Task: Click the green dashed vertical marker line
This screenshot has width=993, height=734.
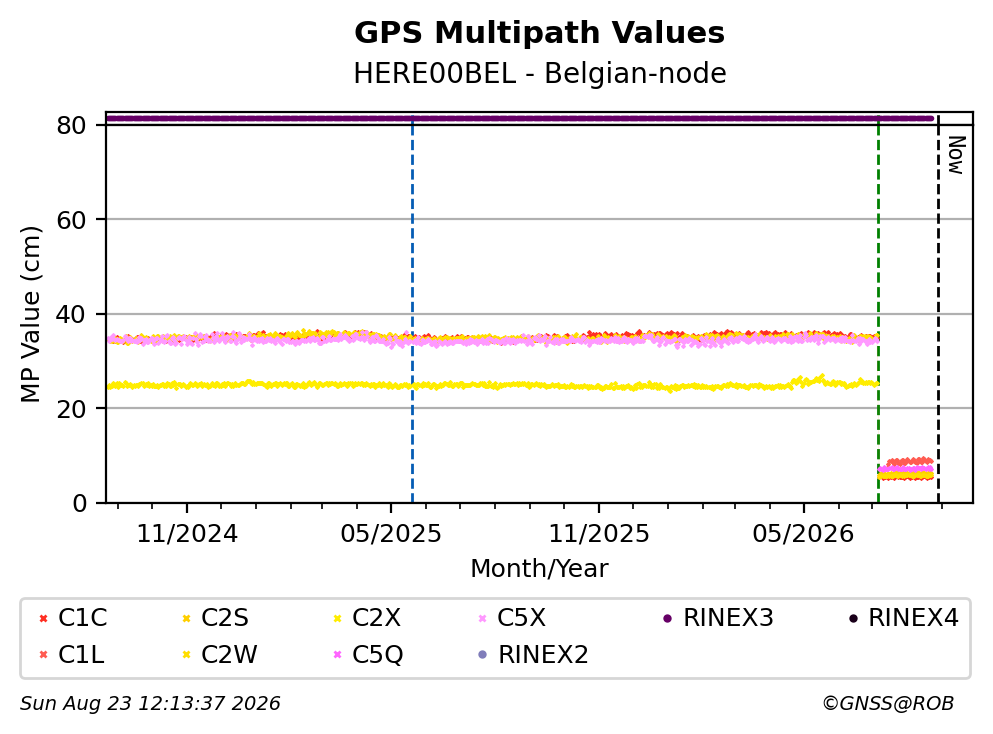Action: click(878, 310)
